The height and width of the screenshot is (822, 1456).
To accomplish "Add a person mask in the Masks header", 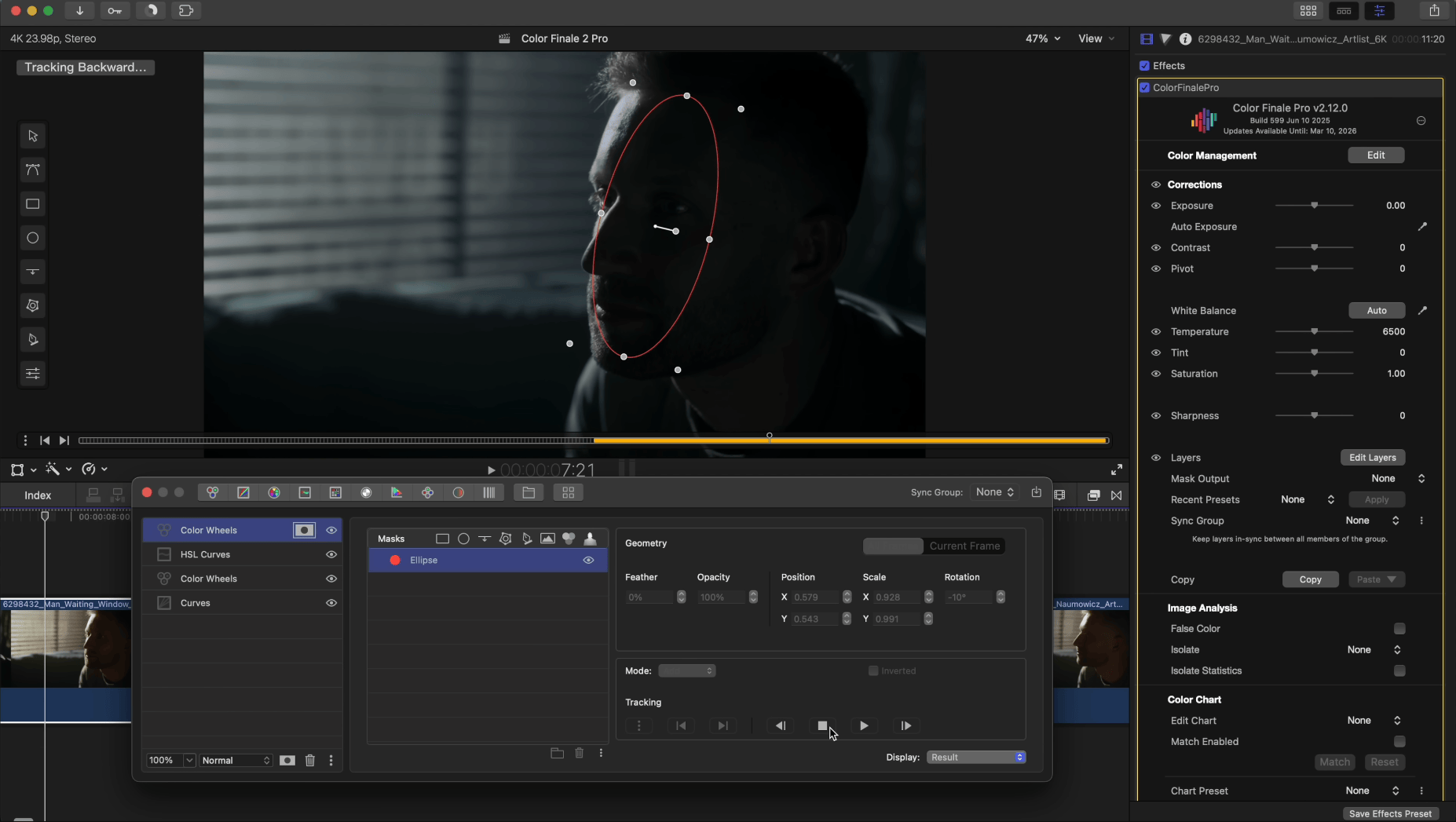I will coord(590,539).
